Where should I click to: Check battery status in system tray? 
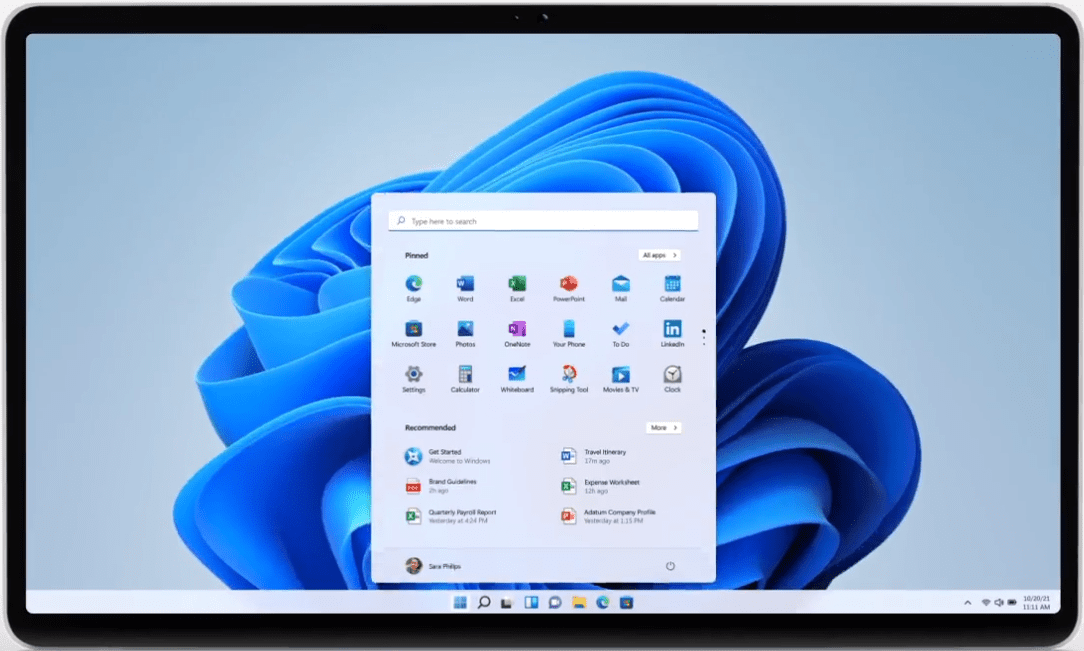pos(1012,603)
